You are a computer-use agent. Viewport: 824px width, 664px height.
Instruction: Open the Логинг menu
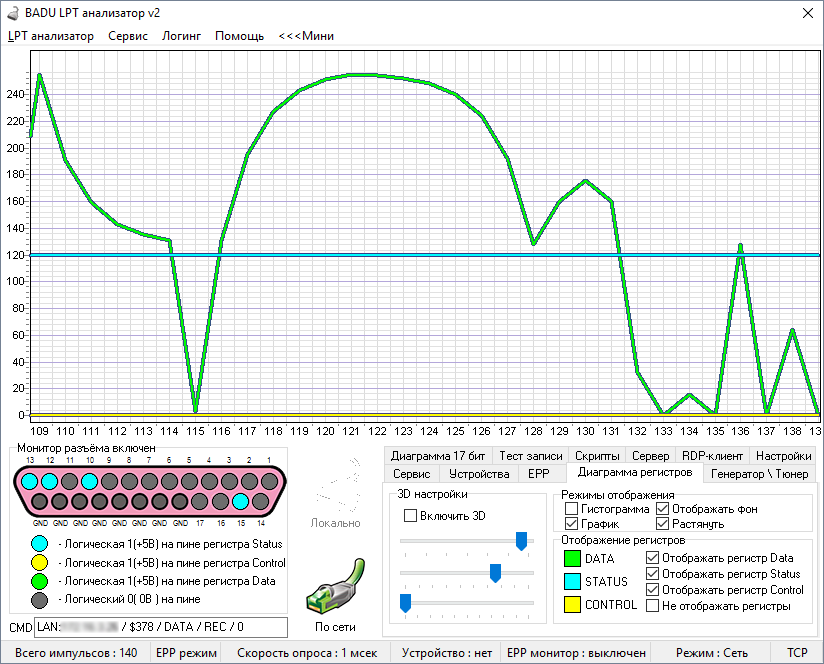(181, 36)
